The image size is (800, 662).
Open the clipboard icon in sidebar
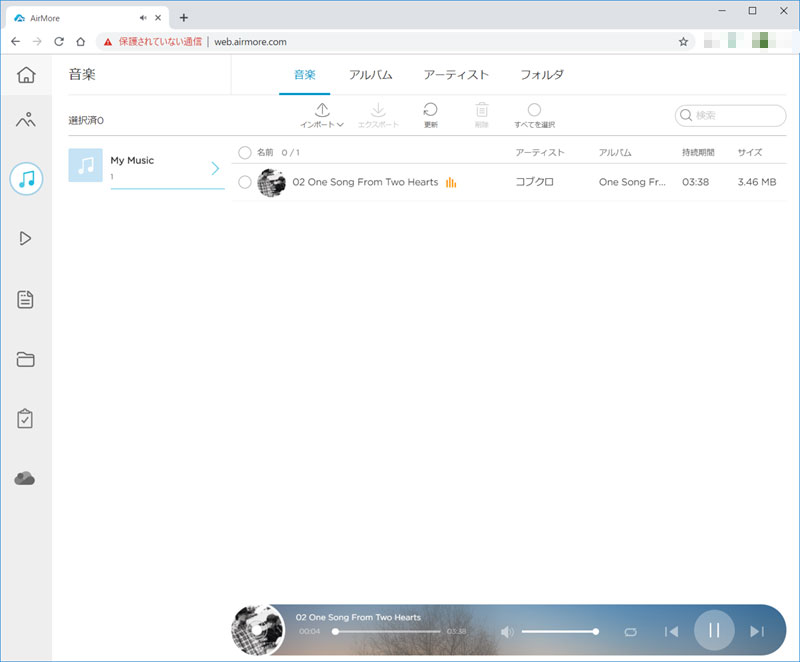(26, 419)
